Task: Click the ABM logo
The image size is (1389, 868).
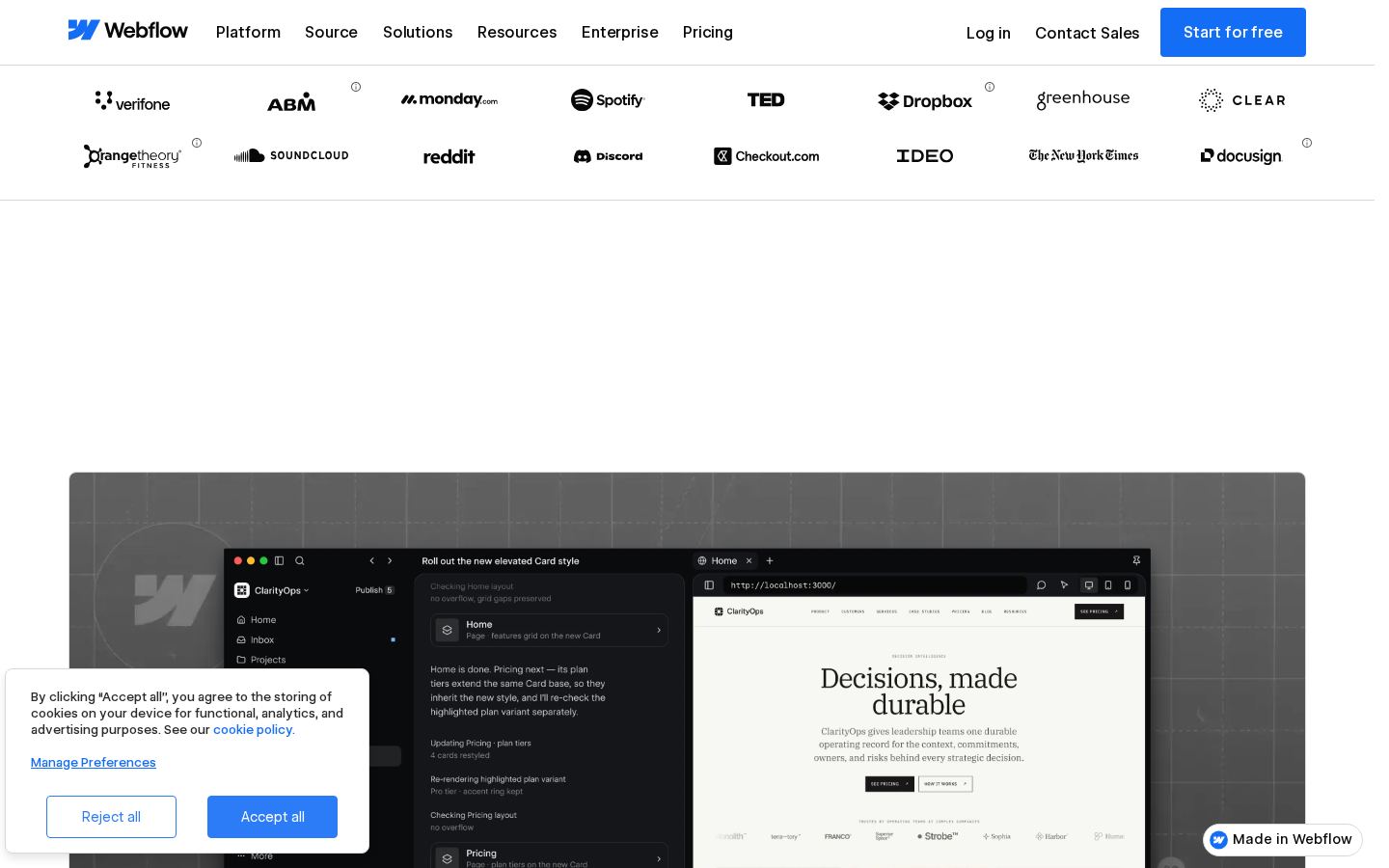Action: click(291, 101)
